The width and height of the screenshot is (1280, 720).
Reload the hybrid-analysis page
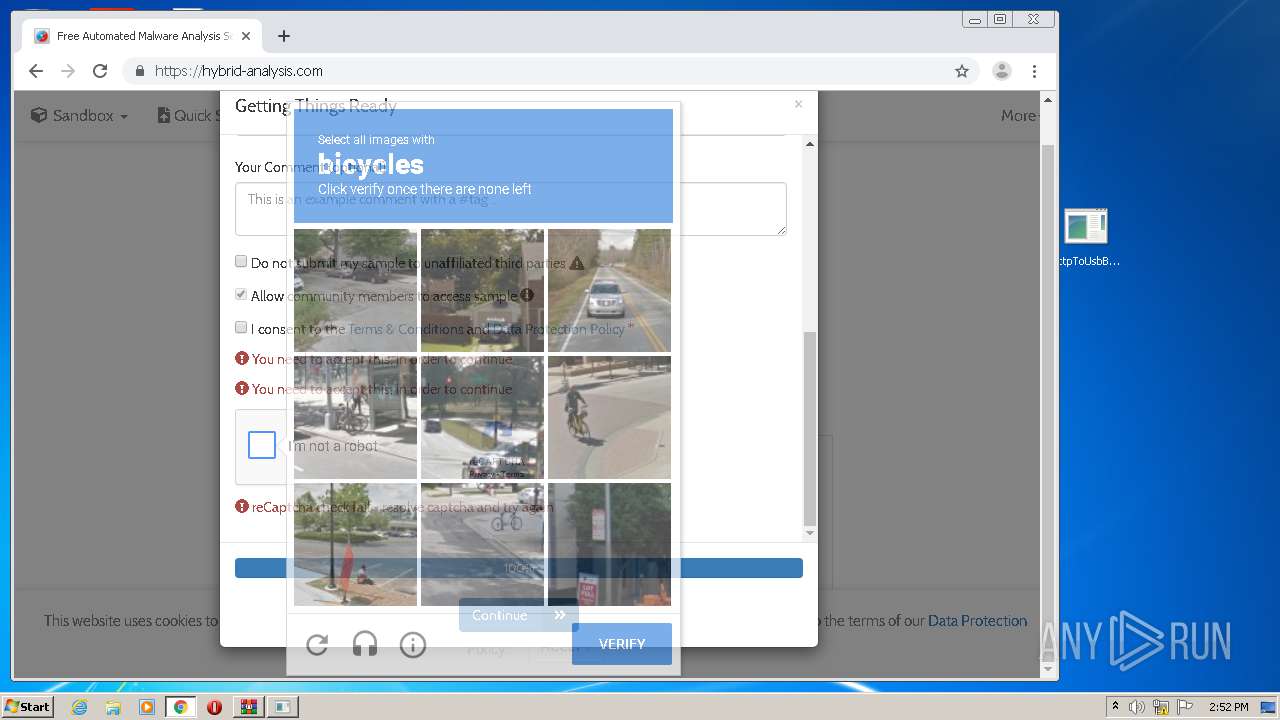click(x=100, y=71)
